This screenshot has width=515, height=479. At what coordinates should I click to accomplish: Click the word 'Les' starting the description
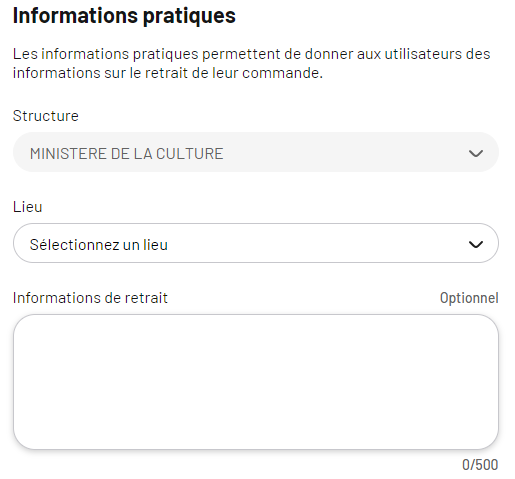25,54
